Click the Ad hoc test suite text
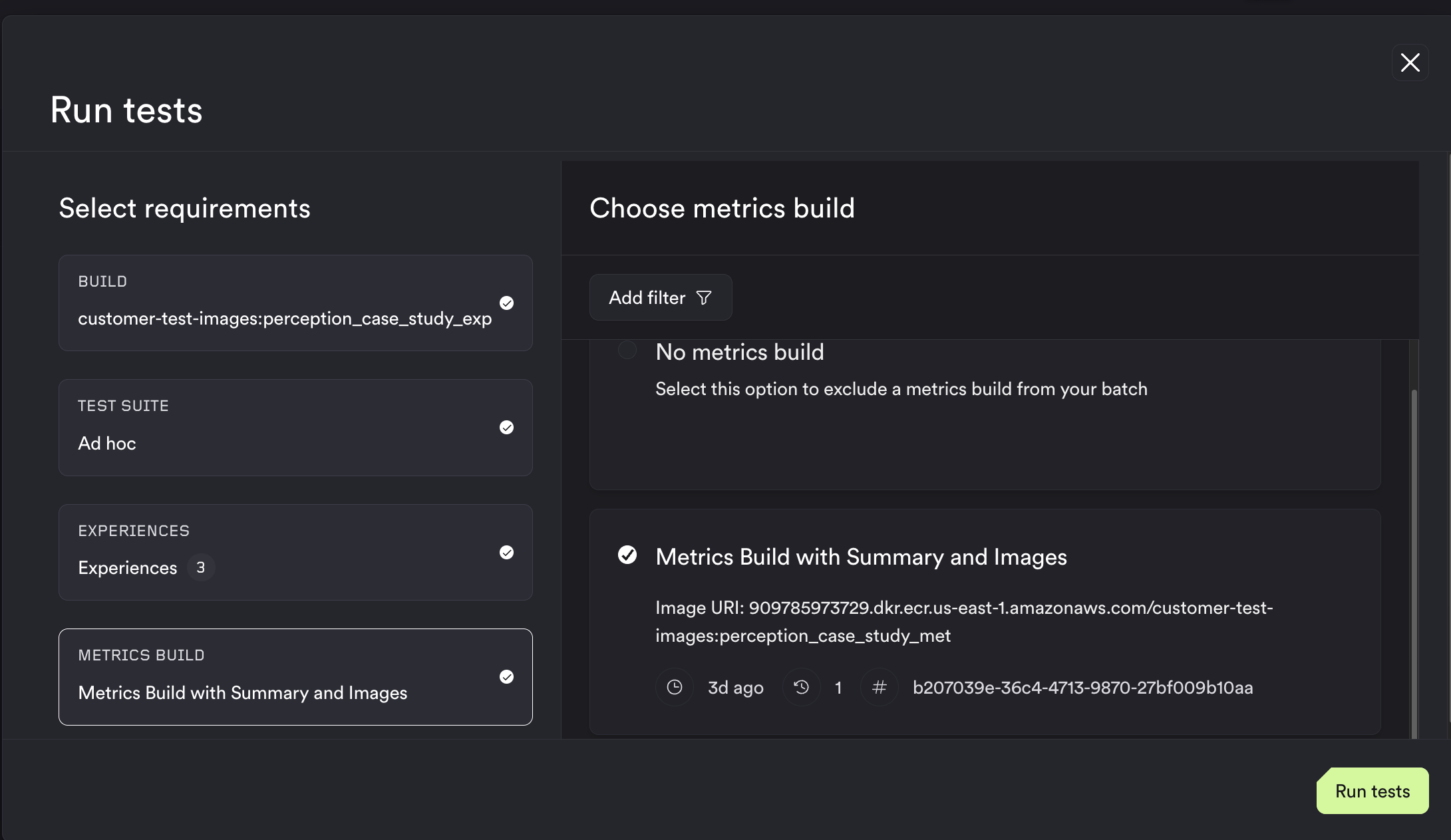1451x840 pixels. pos(106,443)
